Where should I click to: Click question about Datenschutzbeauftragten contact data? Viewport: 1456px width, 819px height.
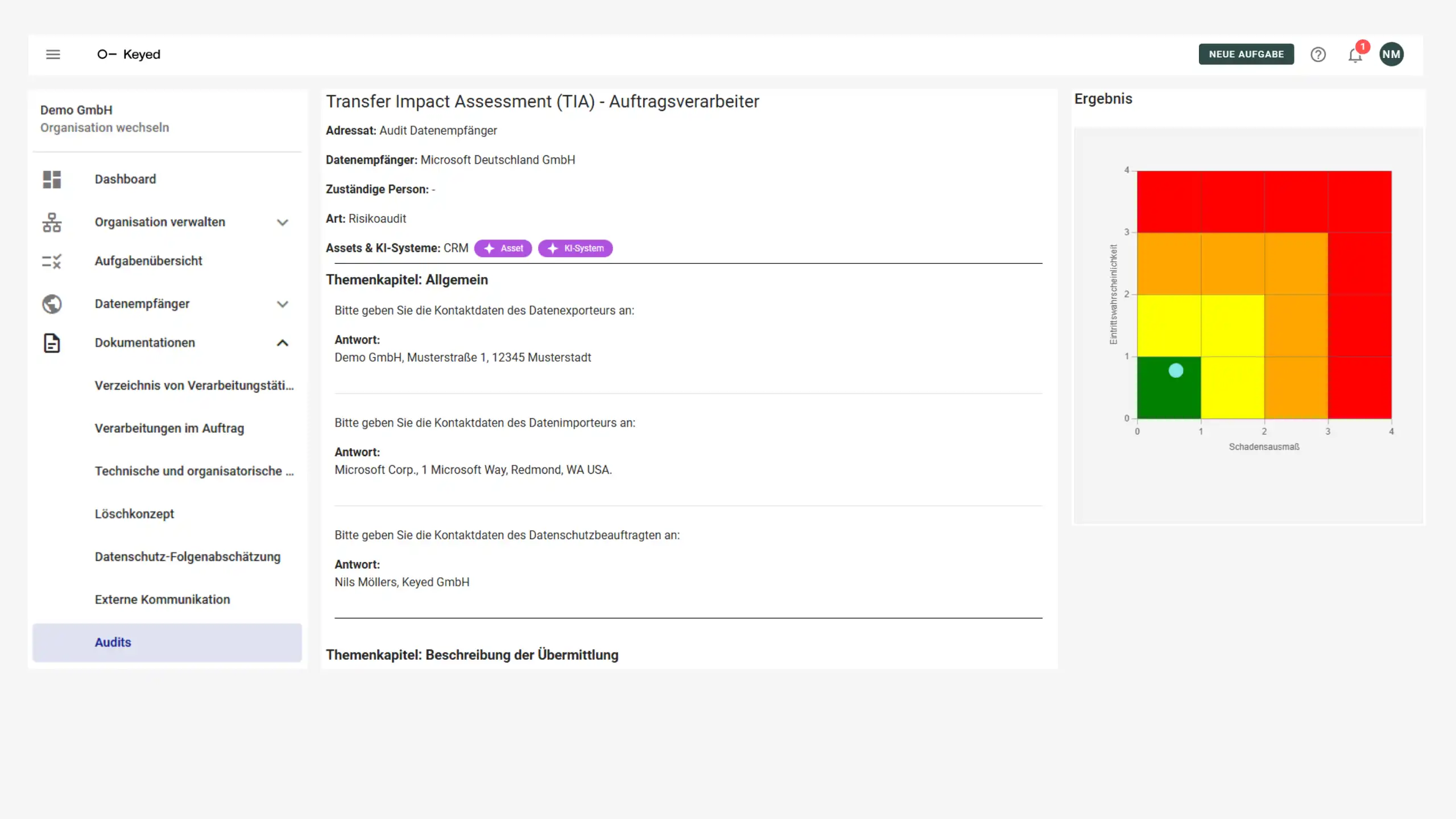click(507, 535)
